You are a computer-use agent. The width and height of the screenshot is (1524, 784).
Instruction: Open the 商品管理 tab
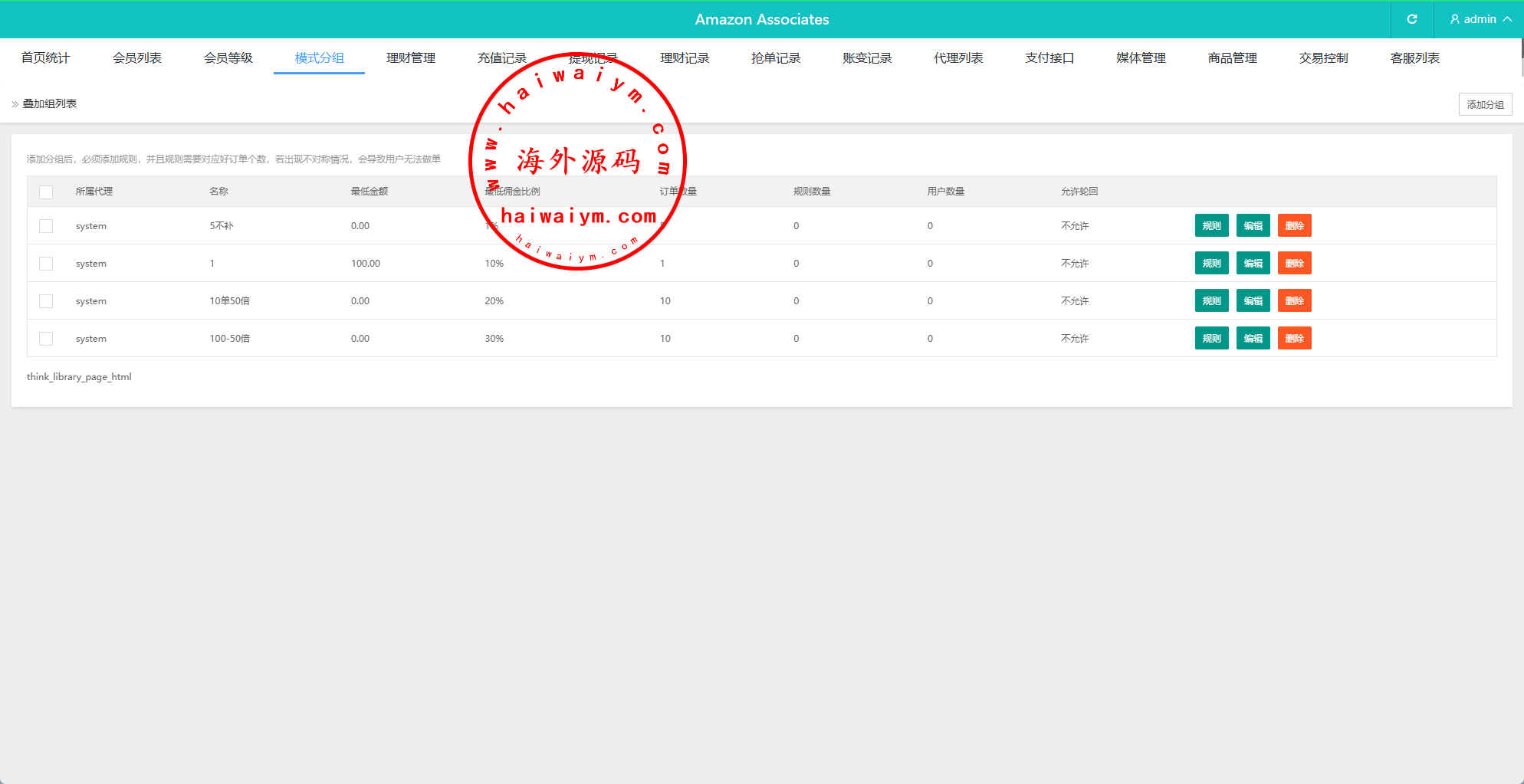point(1232,58)
